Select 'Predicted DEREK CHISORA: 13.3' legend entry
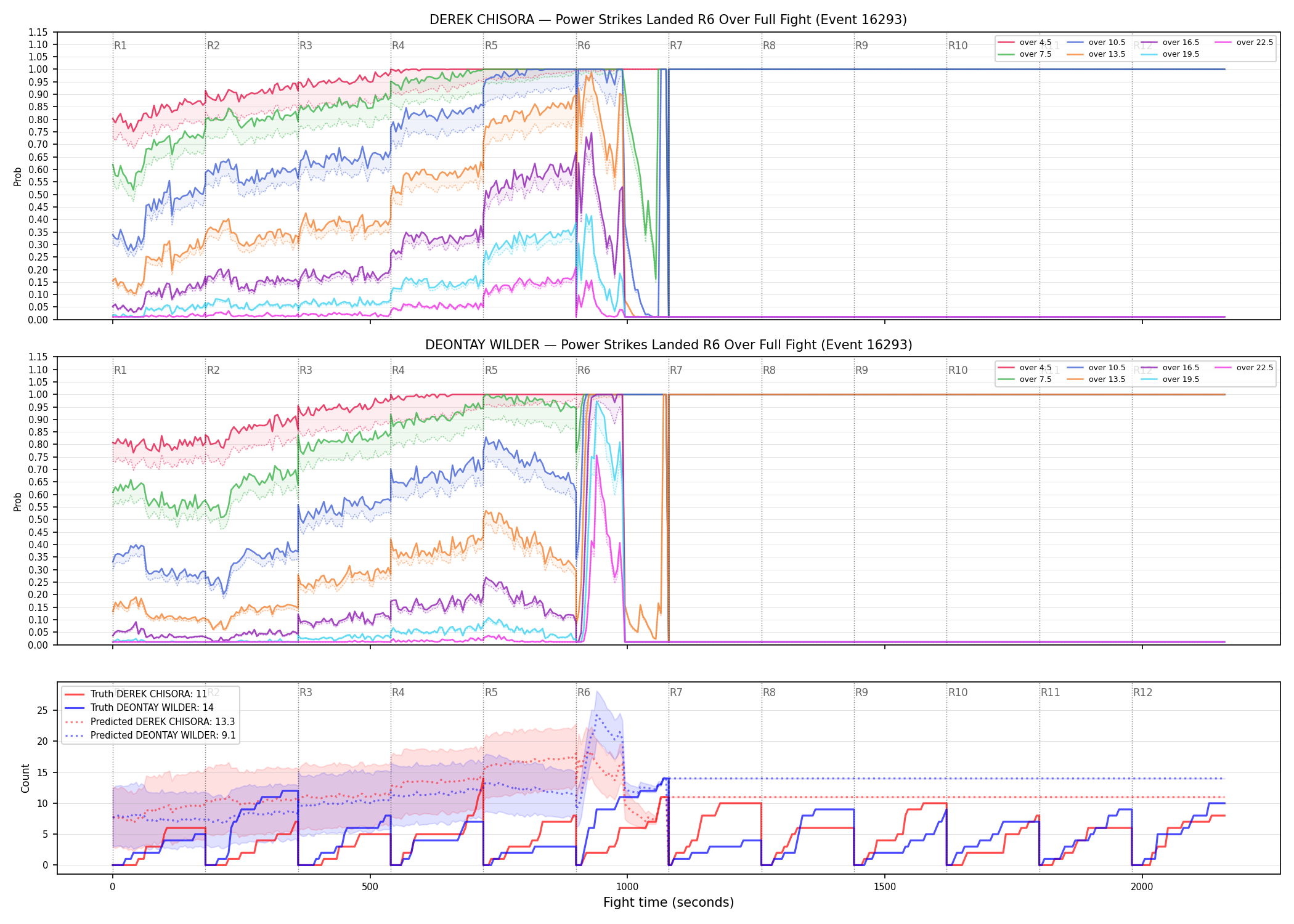 point(150,722)
